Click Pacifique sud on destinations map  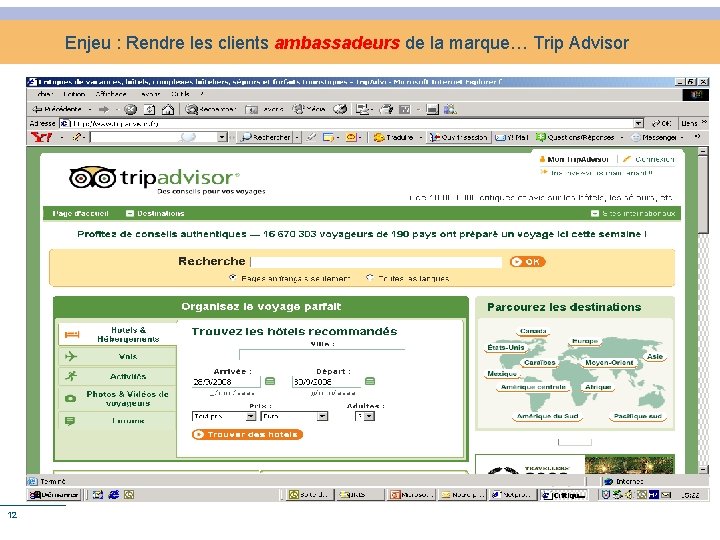(637, 416)
